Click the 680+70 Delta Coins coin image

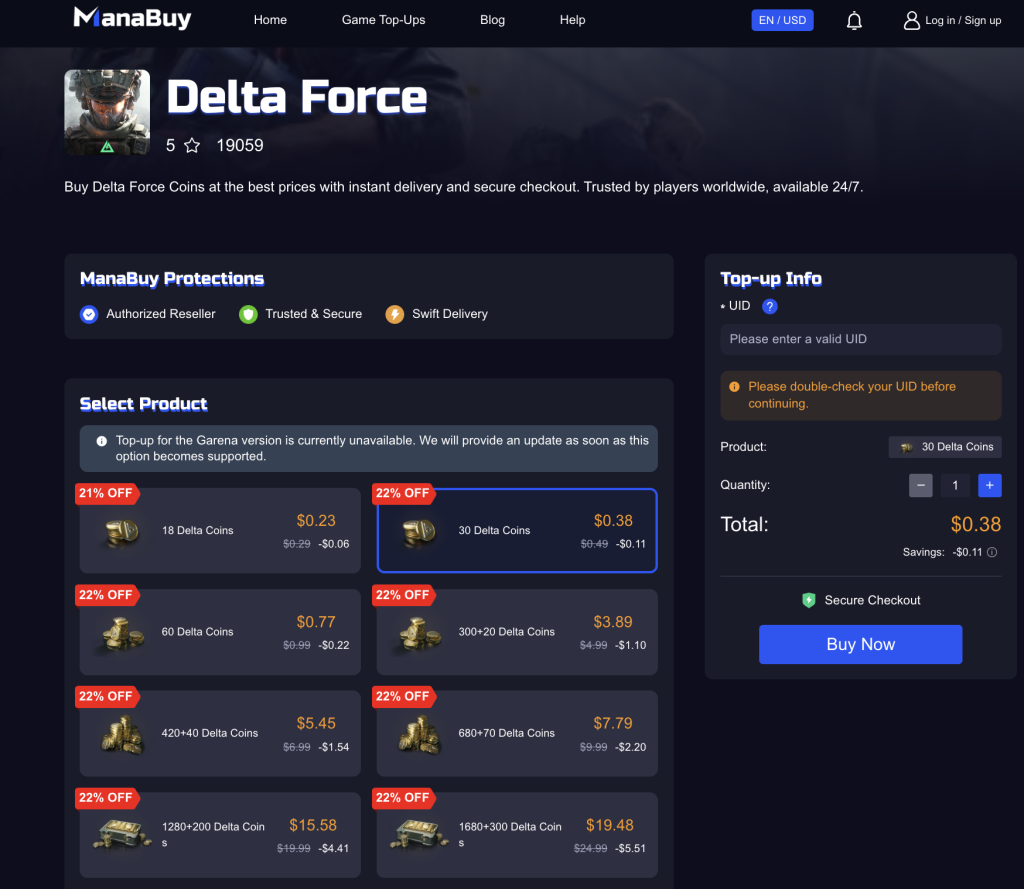point(419,734)
